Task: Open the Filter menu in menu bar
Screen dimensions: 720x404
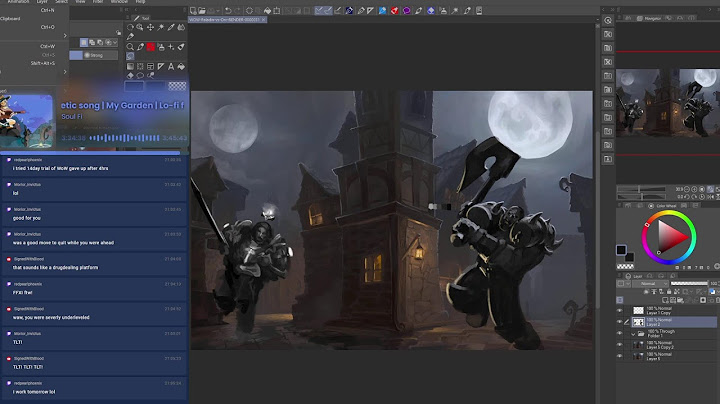Action: pos(98,2)
